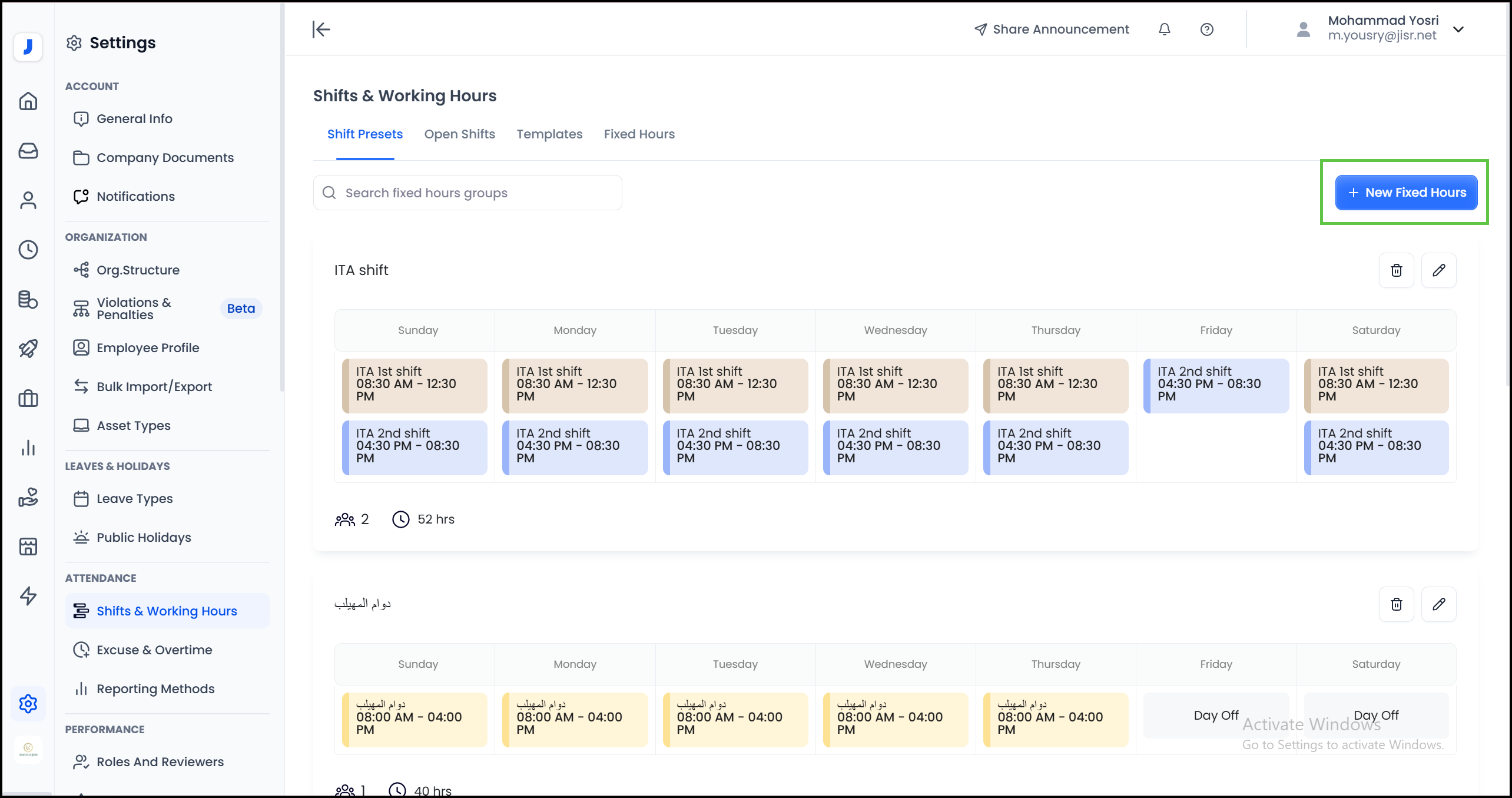Select the rocket onboarding icon in sidebar
The height and width of the screenshot is (798, 1512).
pyautogui.click(x=28, y=348)
